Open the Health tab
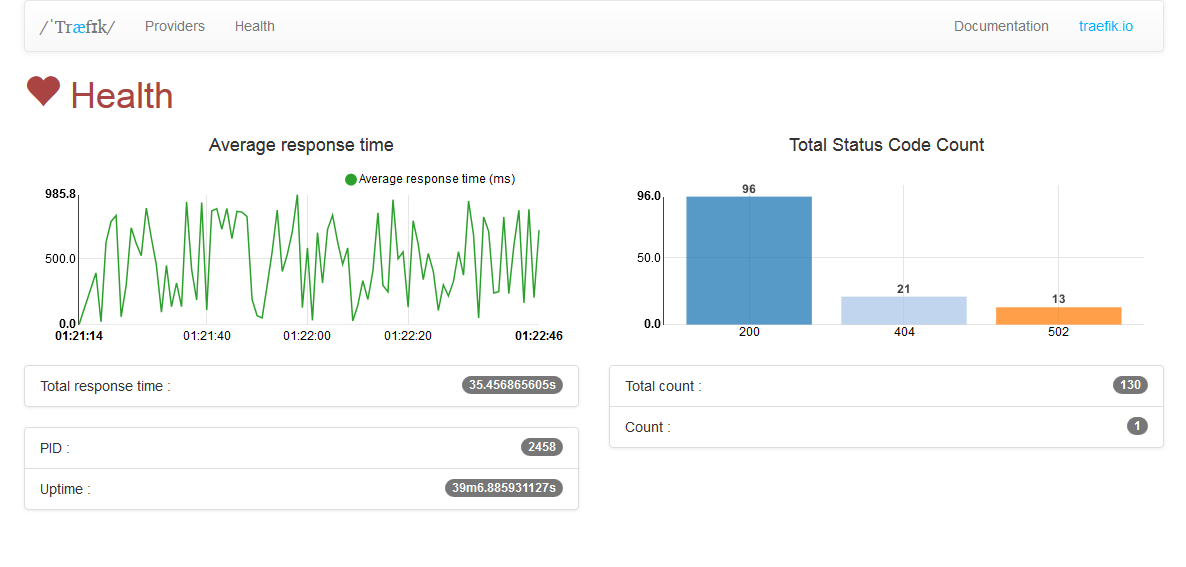 point(255,27)
